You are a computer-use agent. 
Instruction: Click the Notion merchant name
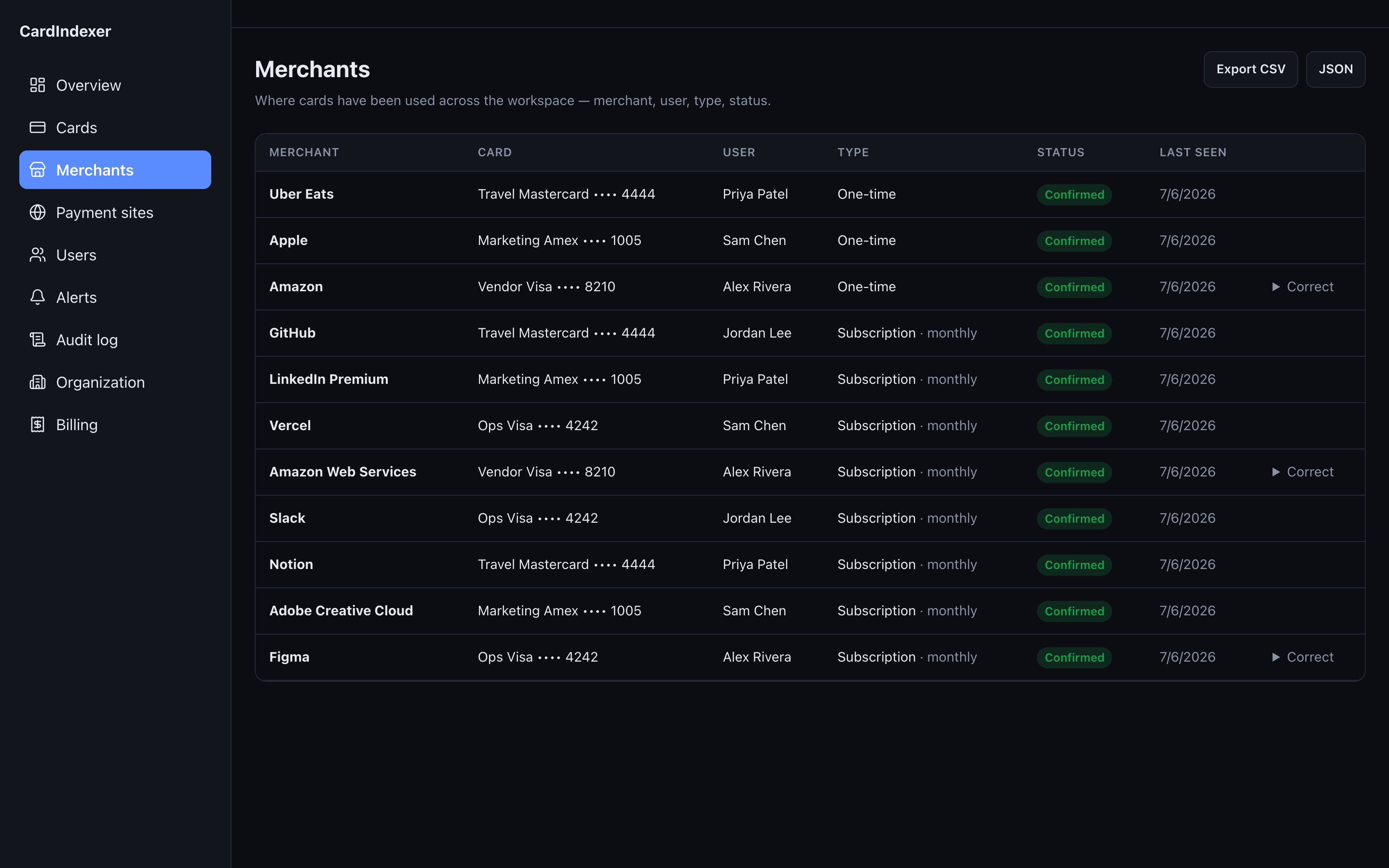tap(291, 564)
